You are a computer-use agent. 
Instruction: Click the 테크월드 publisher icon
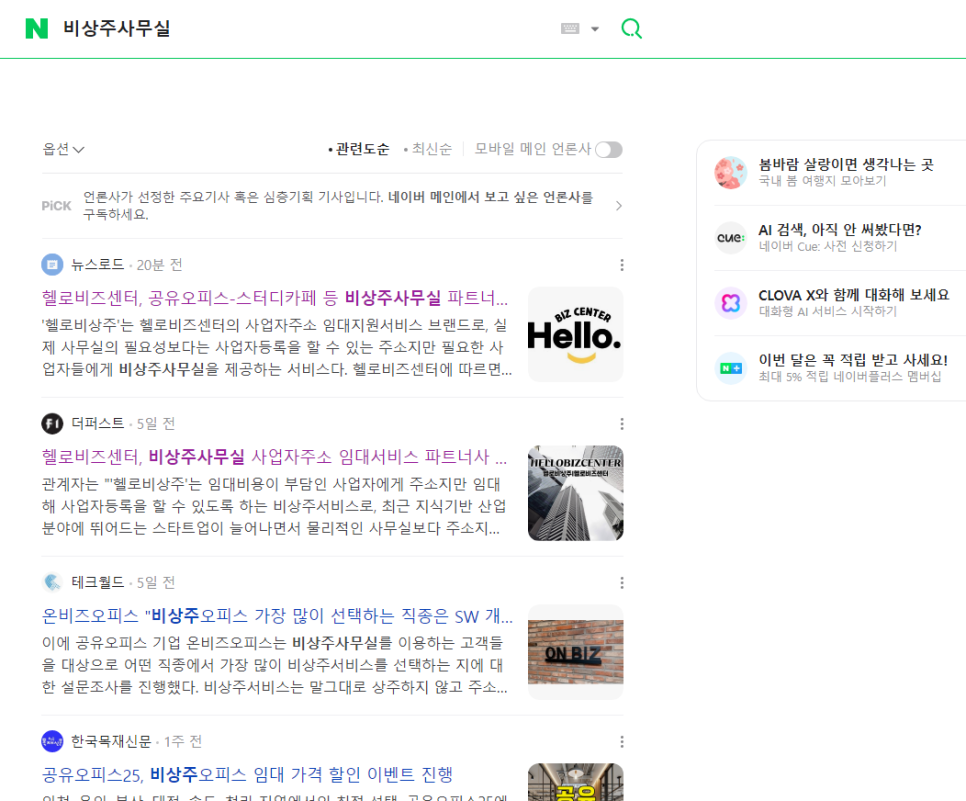(52, 582)
